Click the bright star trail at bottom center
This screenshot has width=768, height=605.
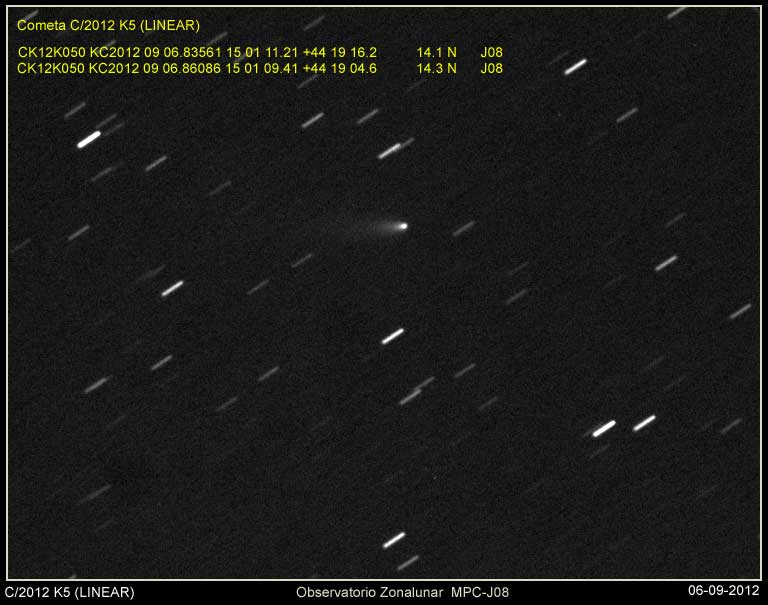(x=394, y=540)
